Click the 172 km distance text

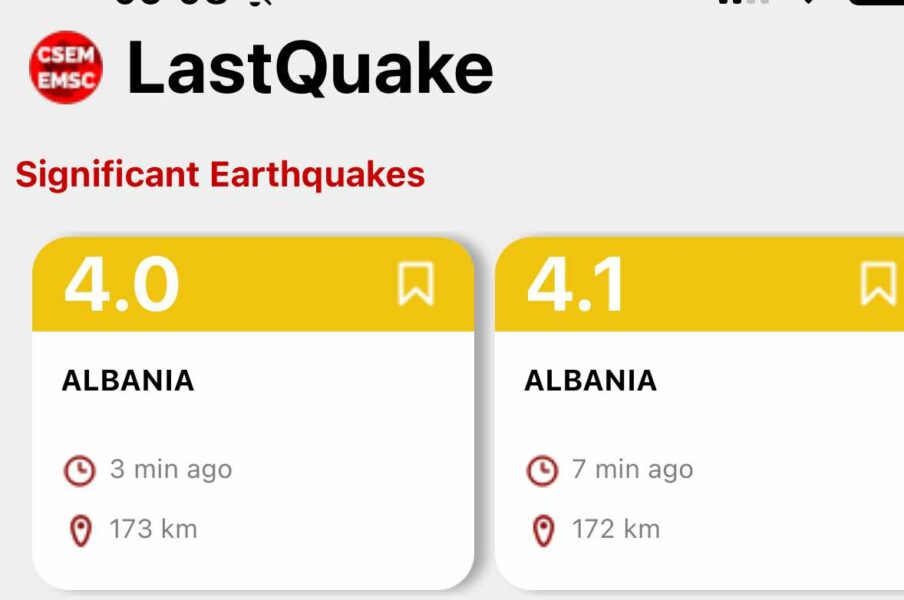[616, 529]
